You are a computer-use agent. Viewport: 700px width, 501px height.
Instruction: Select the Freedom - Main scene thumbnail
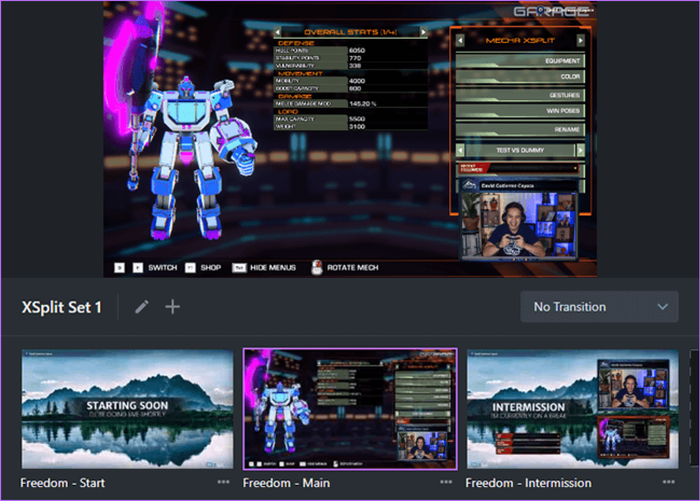click(350, 409)
